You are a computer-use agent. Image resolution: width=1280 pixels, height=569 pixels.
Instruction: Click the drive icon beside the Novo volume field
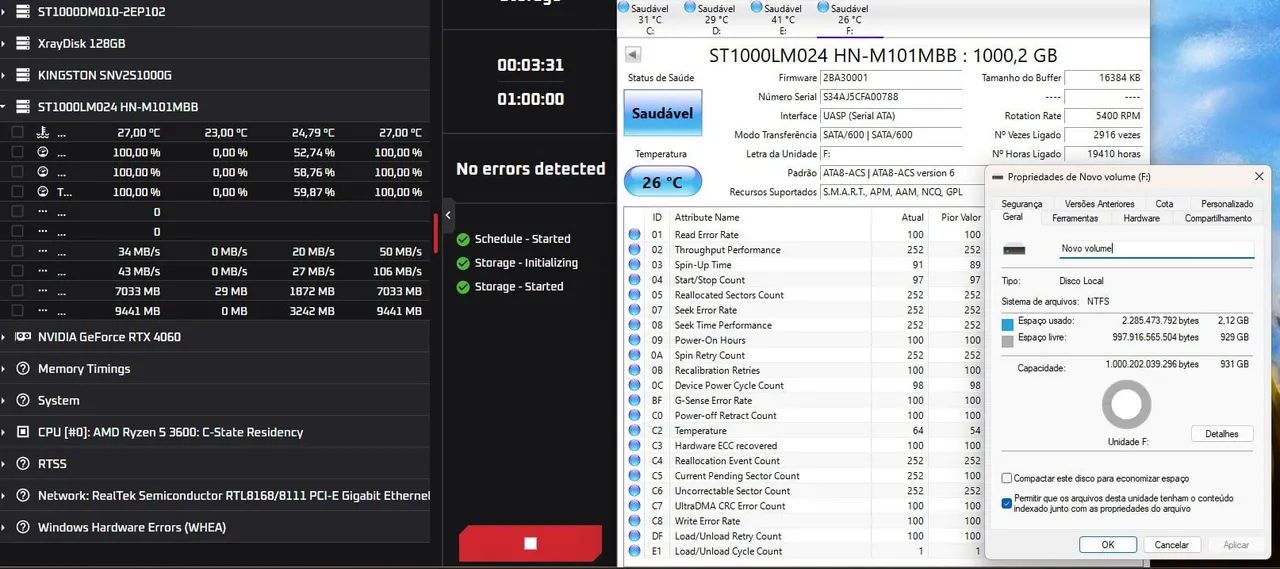coord(1014,249)
